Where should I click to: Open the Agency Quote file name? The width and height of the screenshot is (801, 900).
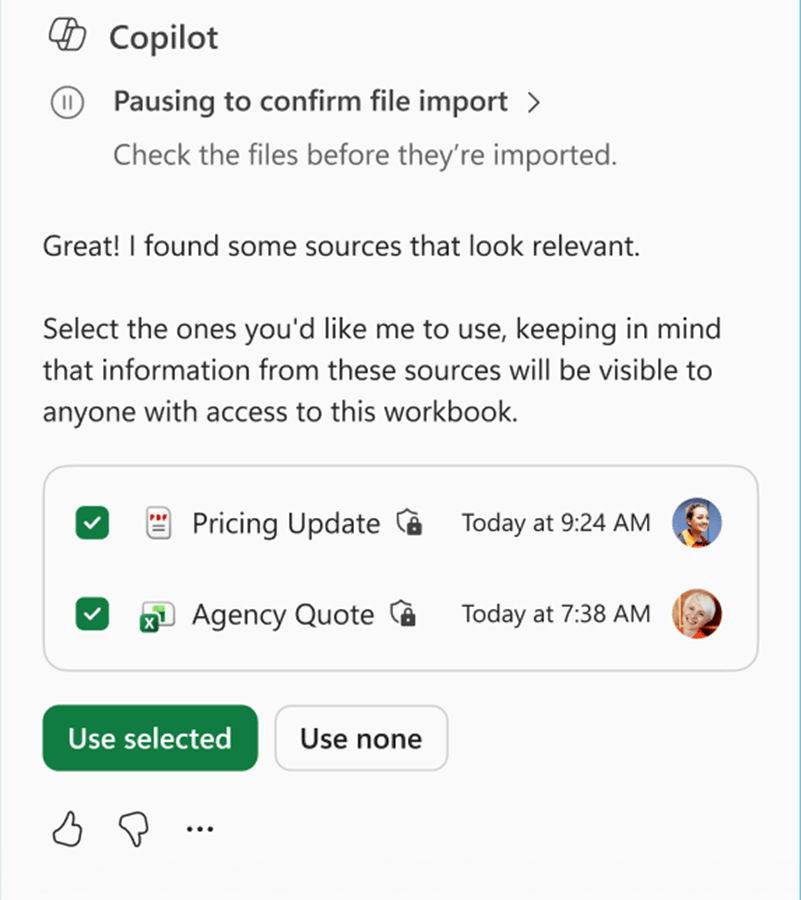[x=283, y=615]
